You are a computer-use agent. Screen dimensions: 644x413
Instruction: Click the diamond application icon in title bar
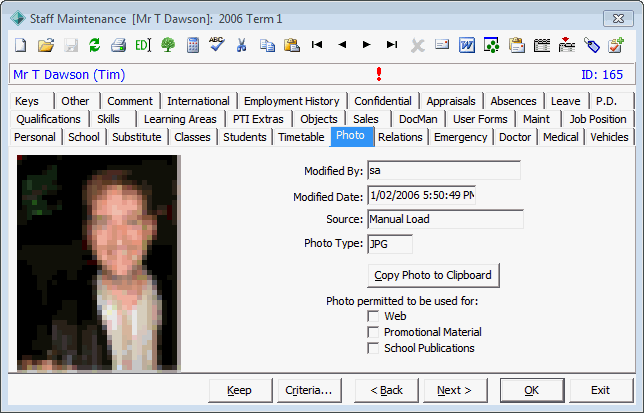pos(18,18)
